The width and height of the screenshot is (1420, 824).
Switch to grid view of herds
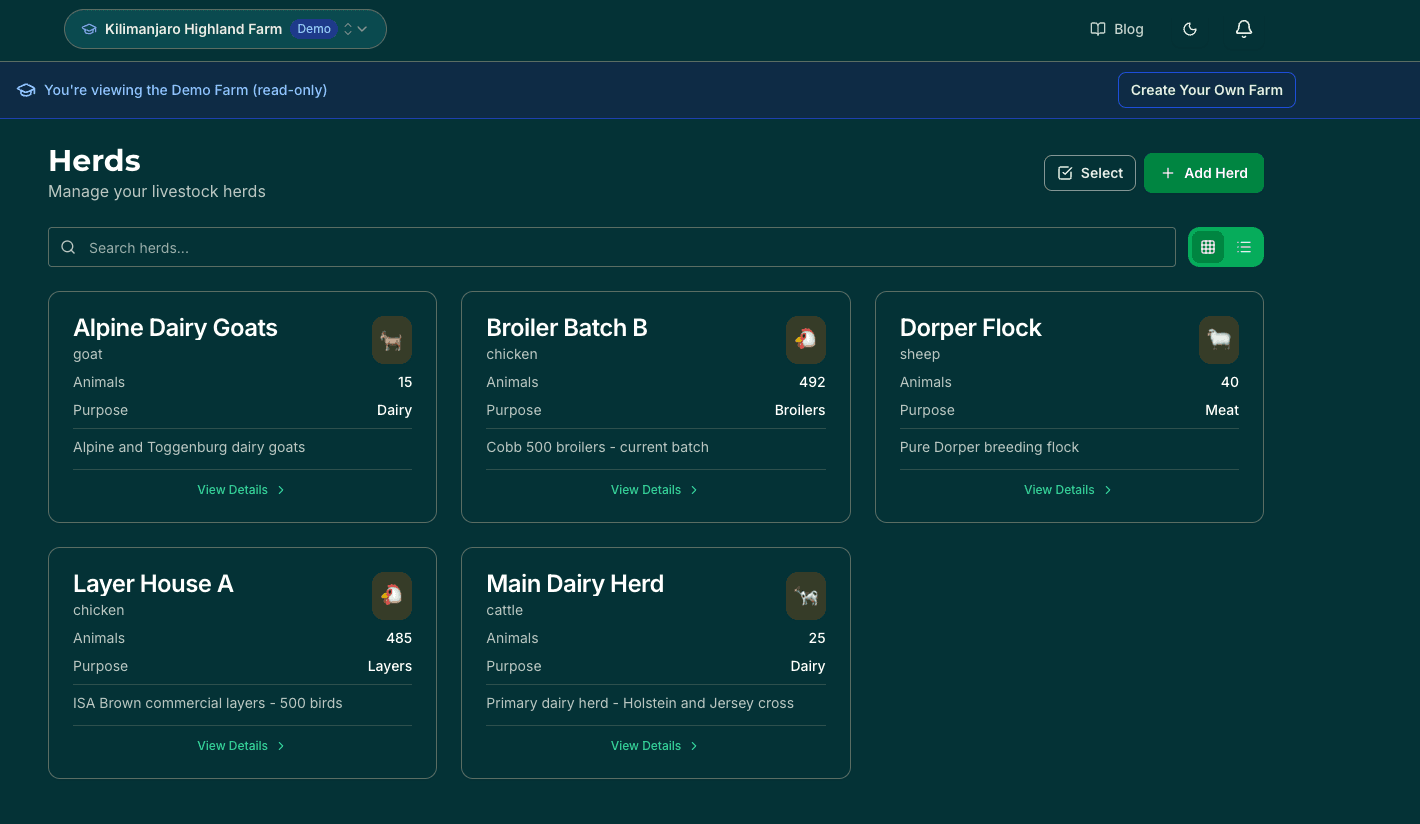(1208, 247)
